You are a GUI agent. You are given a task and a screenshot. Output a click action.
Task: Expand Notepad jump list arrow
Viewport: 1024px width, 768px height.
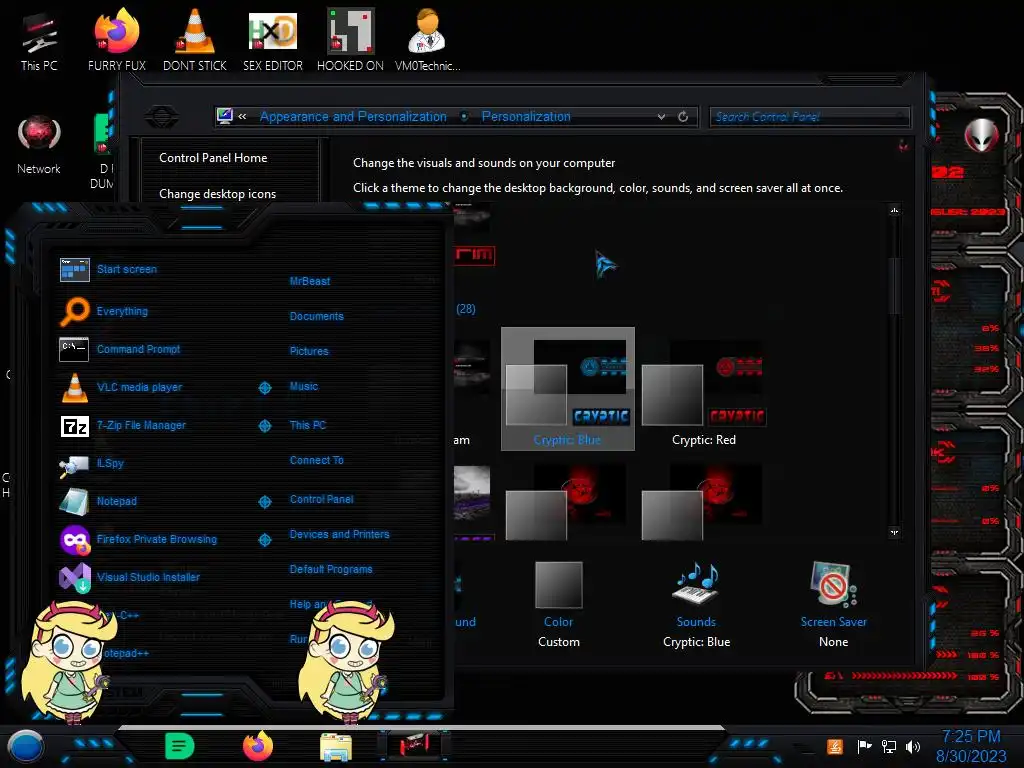pyautogui.click(x=264, y=502)
